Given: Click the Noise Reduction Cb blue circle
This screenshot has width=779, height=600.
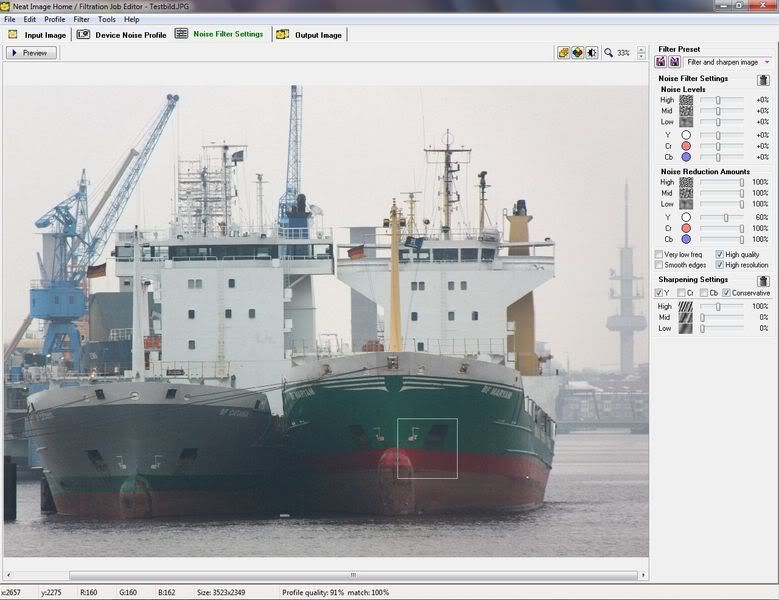Looking at the screenshot, I should (x=686, y=239).
